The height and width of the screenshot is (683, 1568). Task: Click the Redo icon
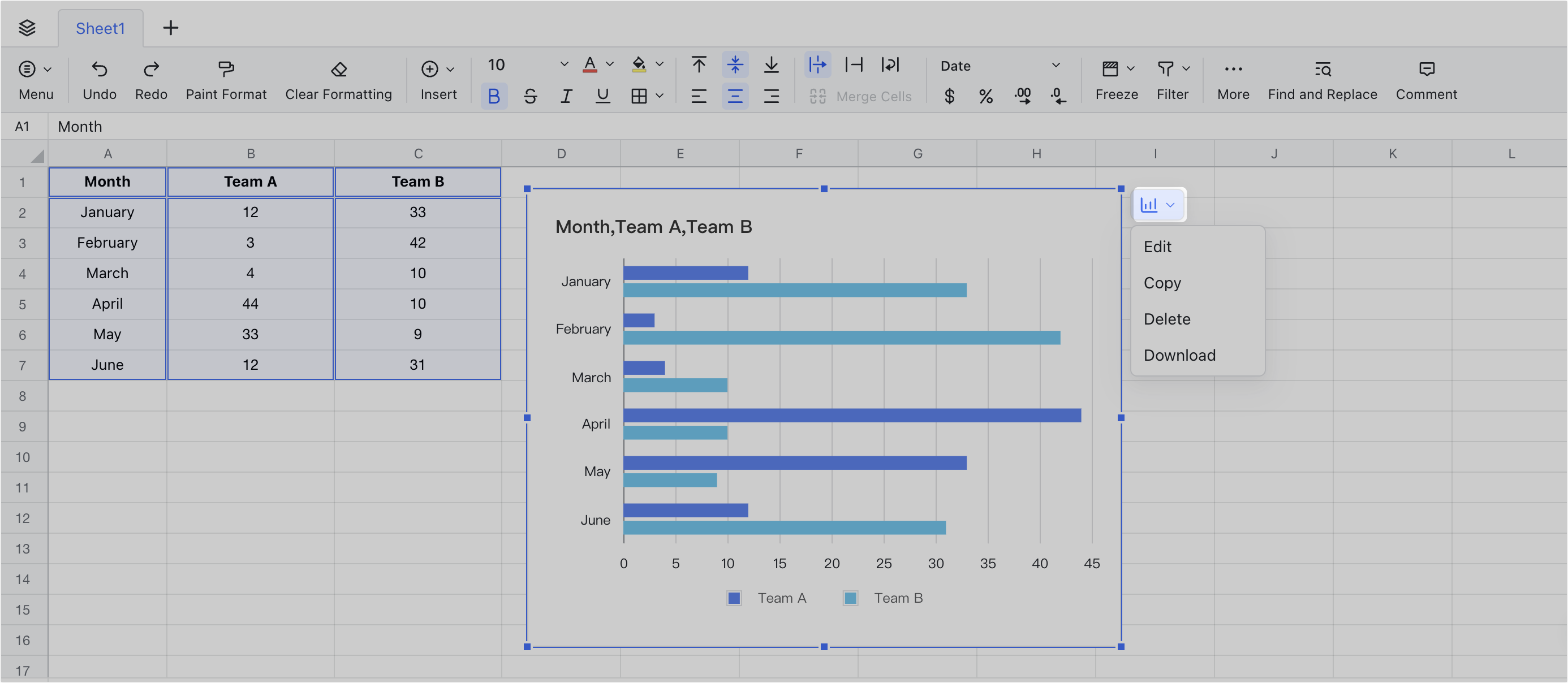151,69
